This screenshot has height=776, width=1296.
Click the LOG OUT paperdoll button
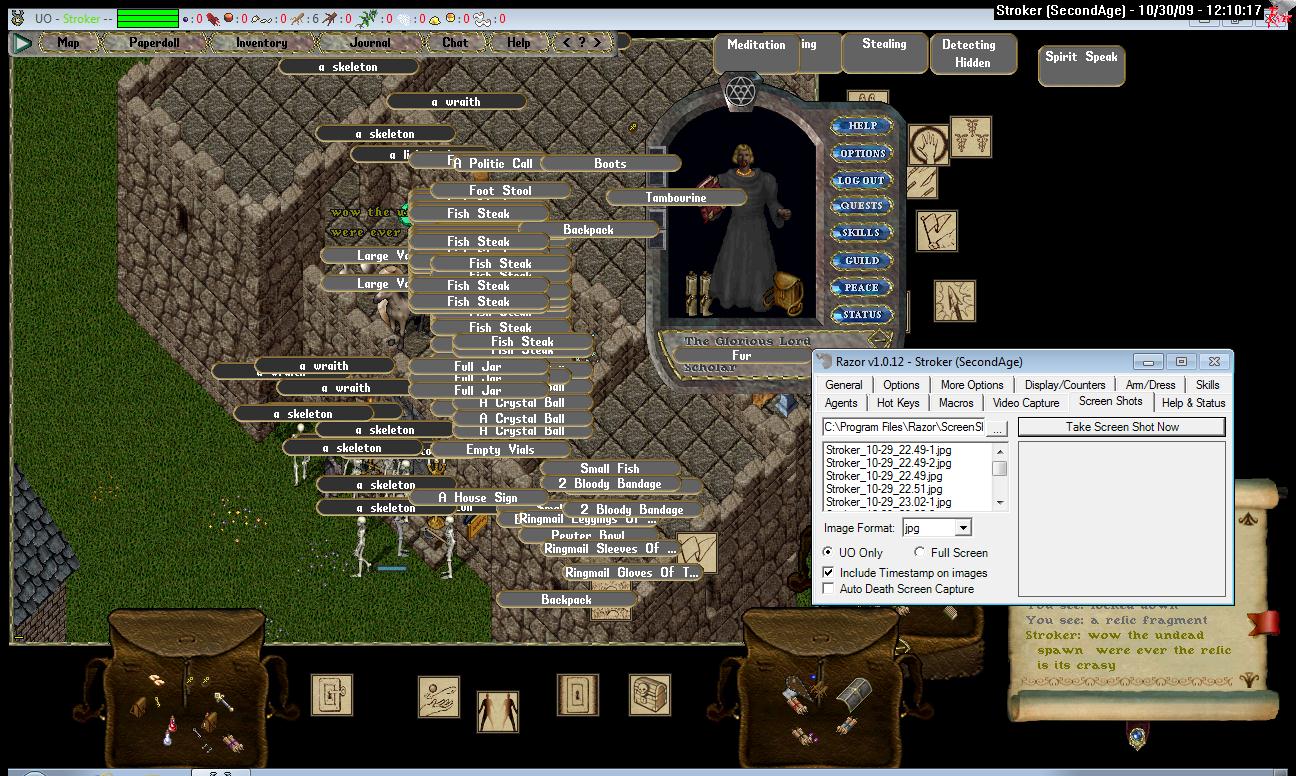(x=861, y=180)
